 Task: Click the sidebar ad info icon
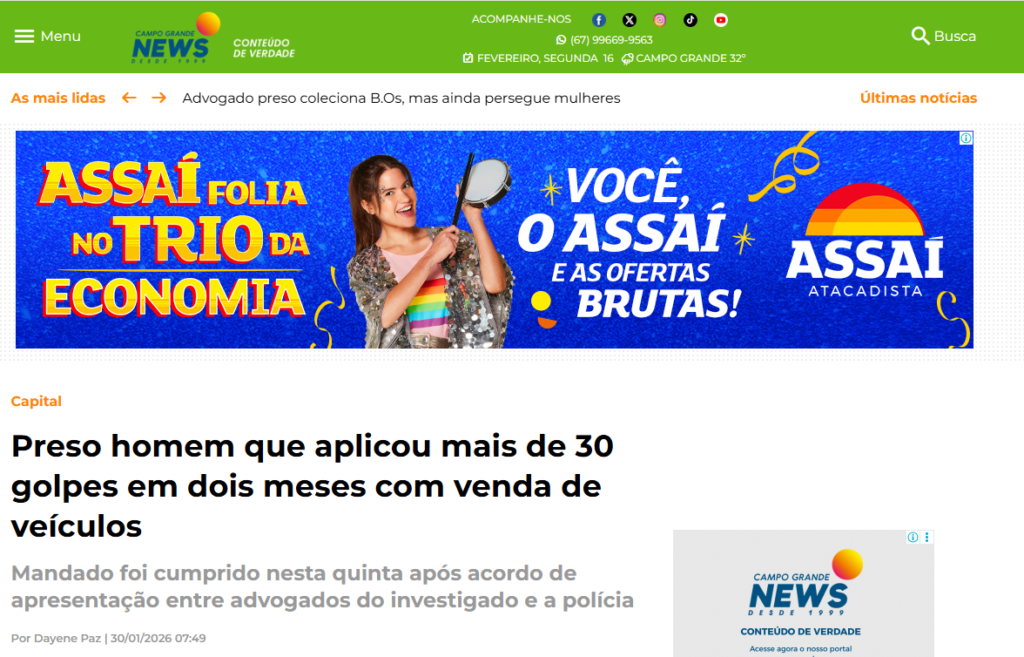pos(913,537)
